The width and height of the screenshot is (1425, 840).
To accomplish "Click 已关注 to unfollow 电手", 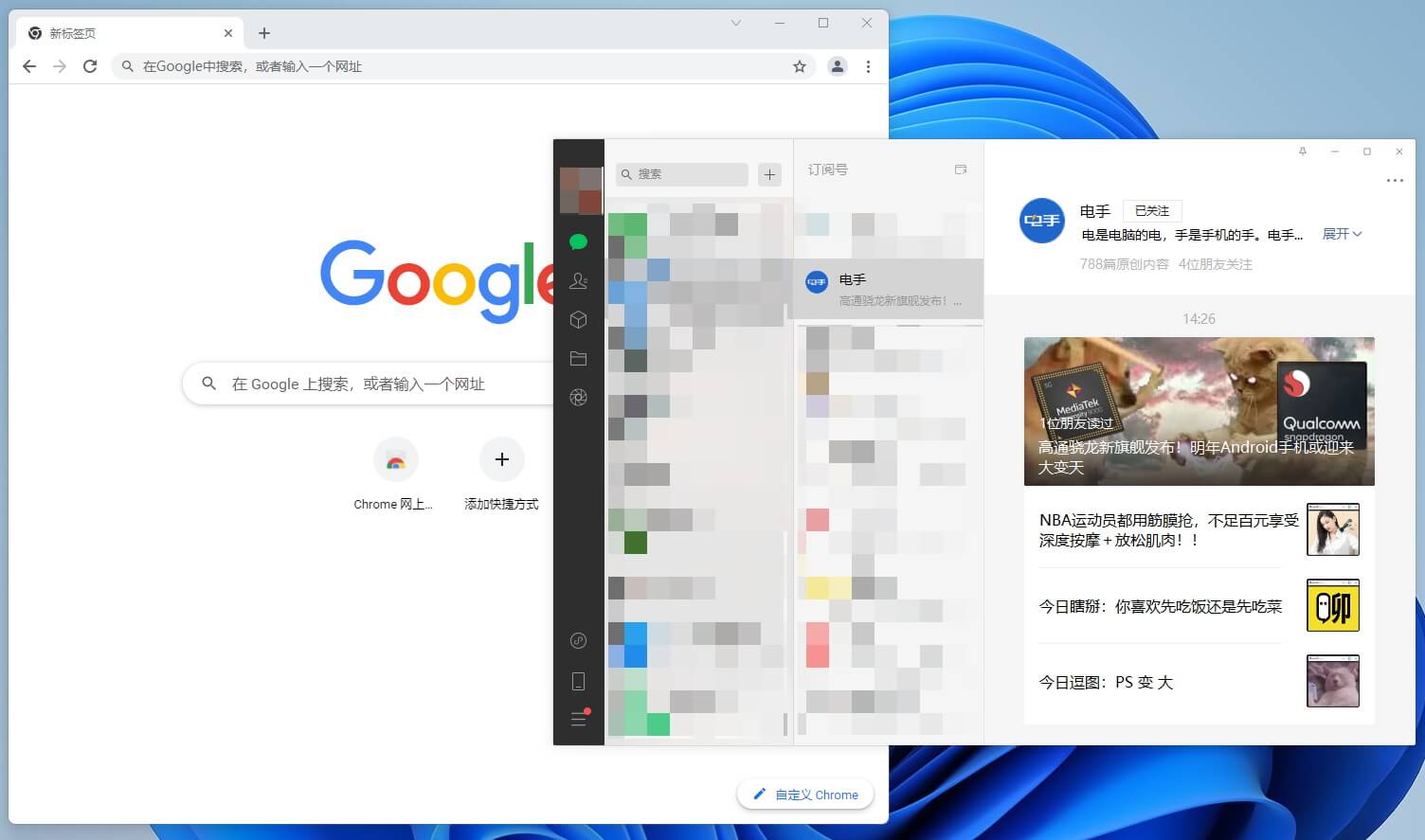I will click(x=1151, y=210).
